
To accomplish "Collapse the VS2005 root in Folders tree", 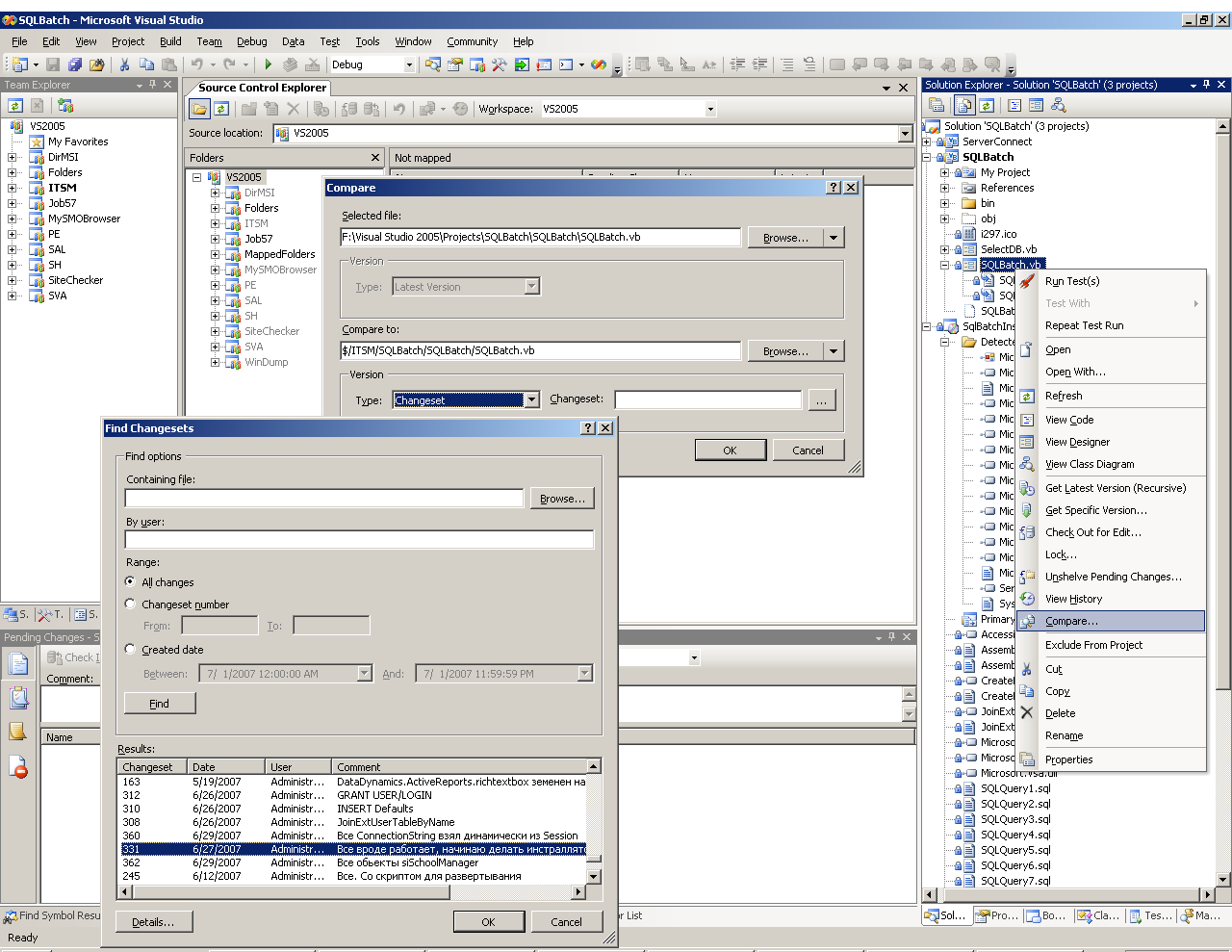I will point(196,177).
